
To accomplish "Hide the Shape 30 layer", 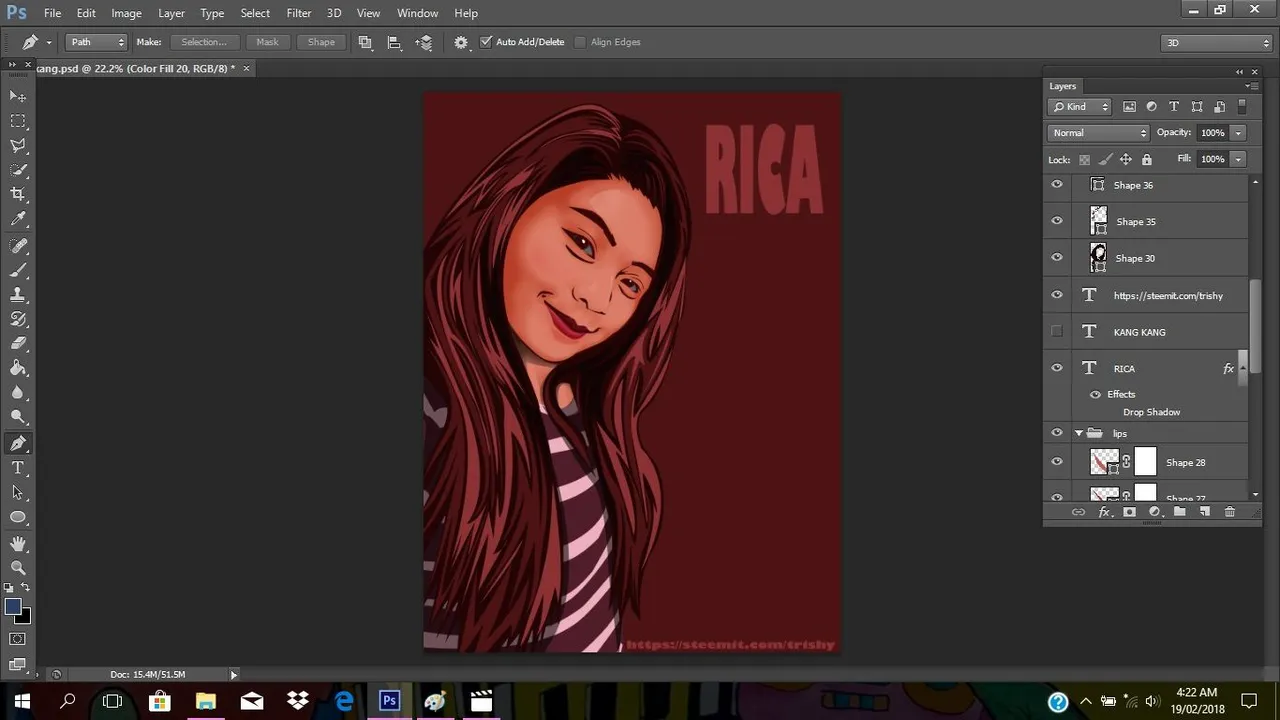I will 1057,257.
